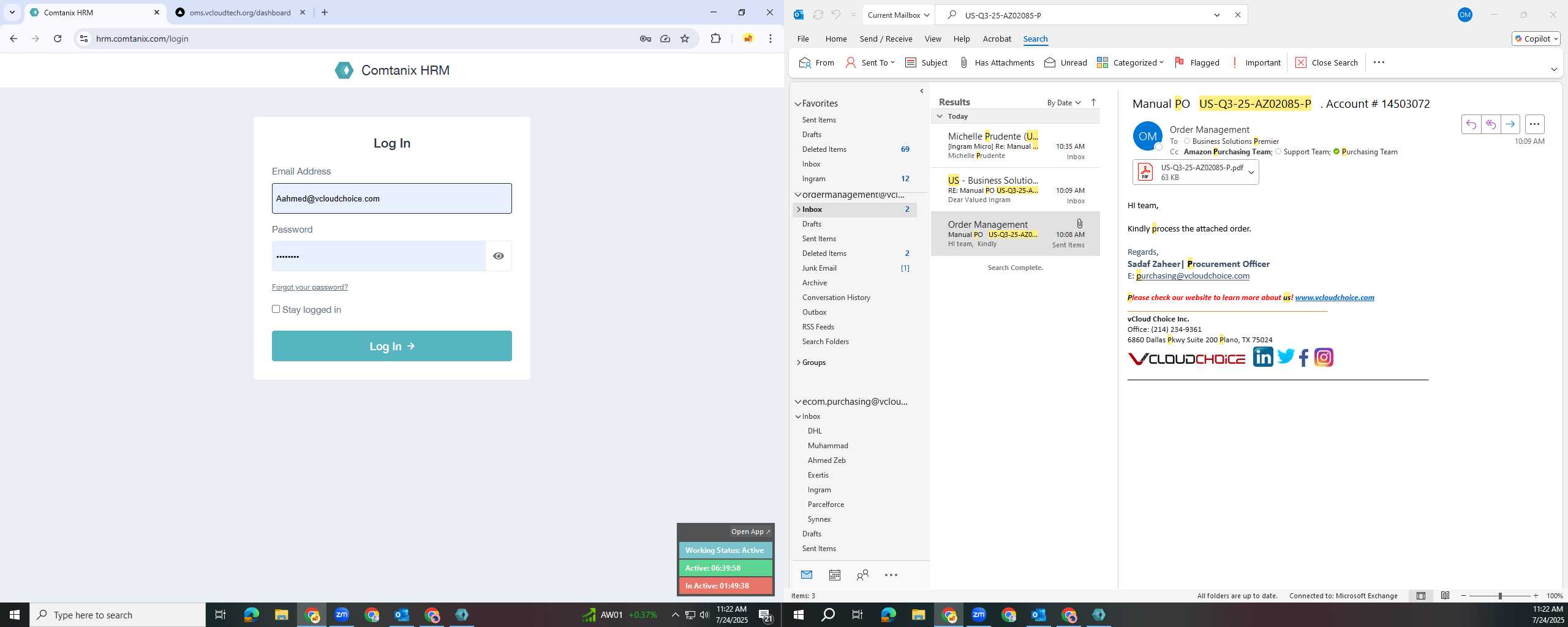Switch to Outlook Calendar view
Screen dimensions: 1568x627
[x=834, y=574]
